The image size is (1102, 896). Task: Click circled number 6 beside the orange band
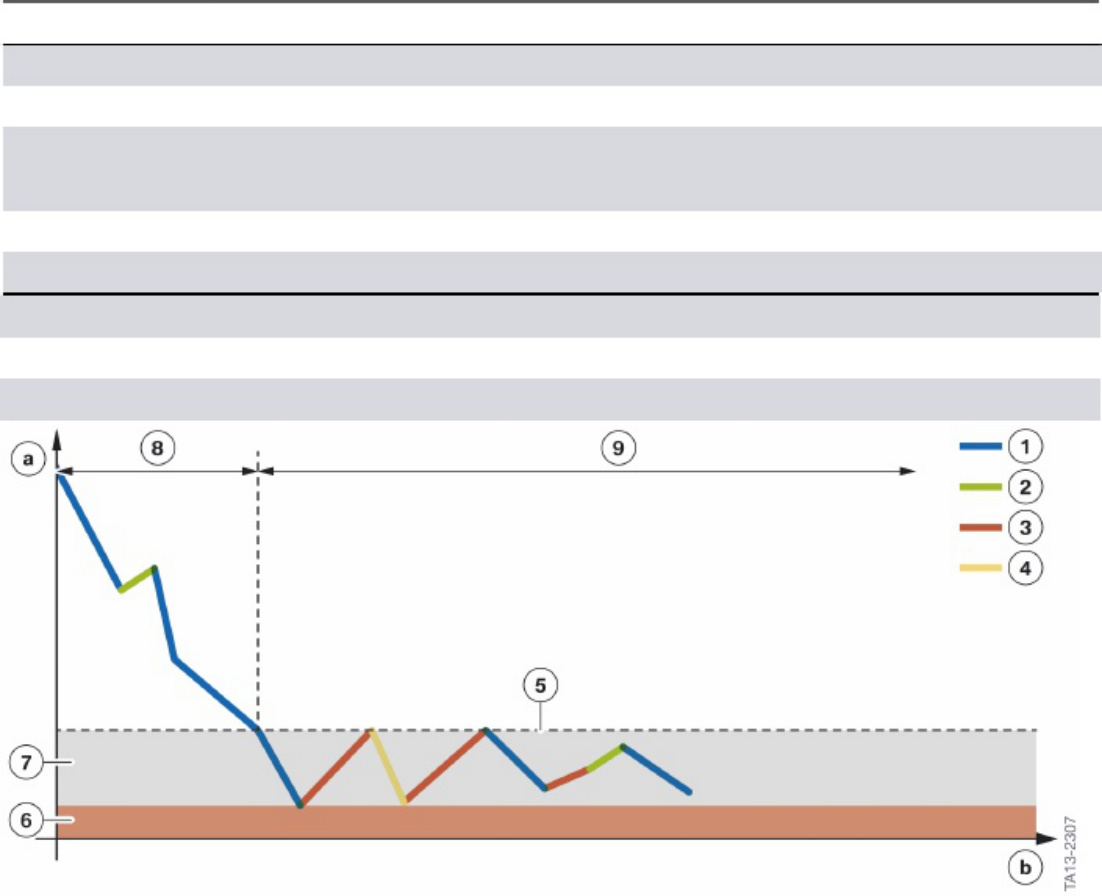pos(27,820)
